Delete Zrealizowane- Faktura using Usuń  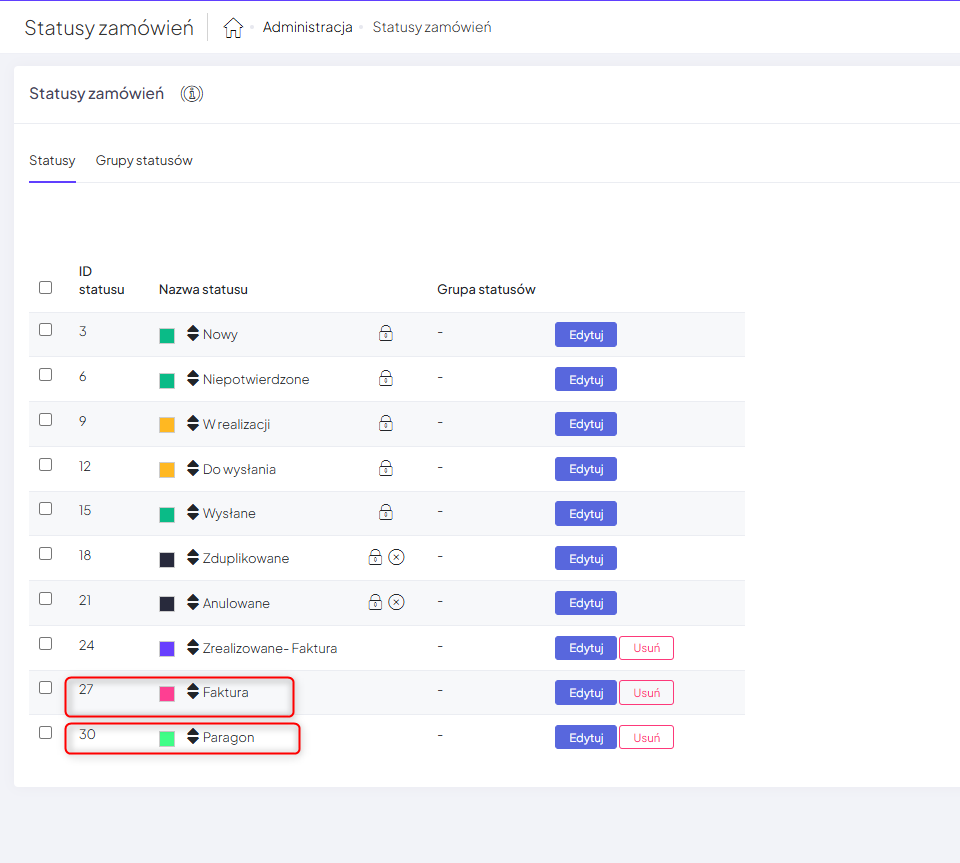646,648
